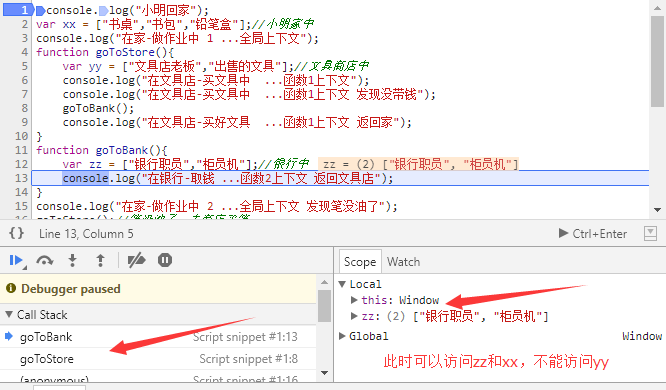Open the drawer toggle icon beside Ctrl+Enter
This screenshot has height=390, width=666.
point(650,233)
